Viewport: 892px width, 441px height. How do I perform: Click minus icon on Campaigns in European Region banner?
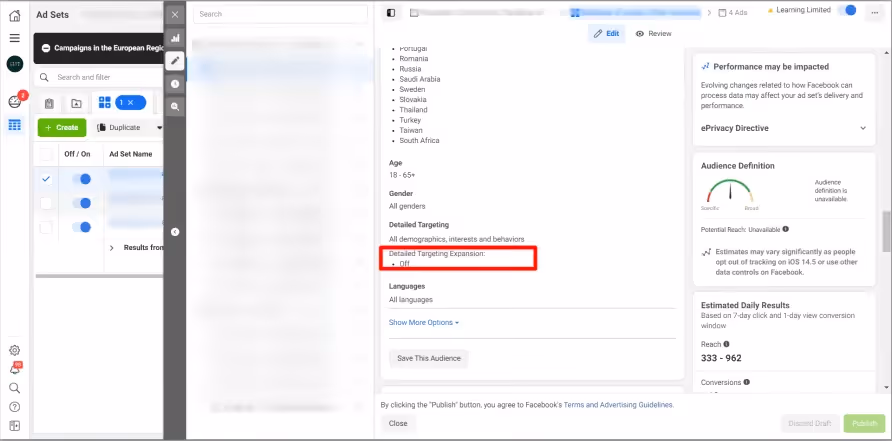pos(46,48)
